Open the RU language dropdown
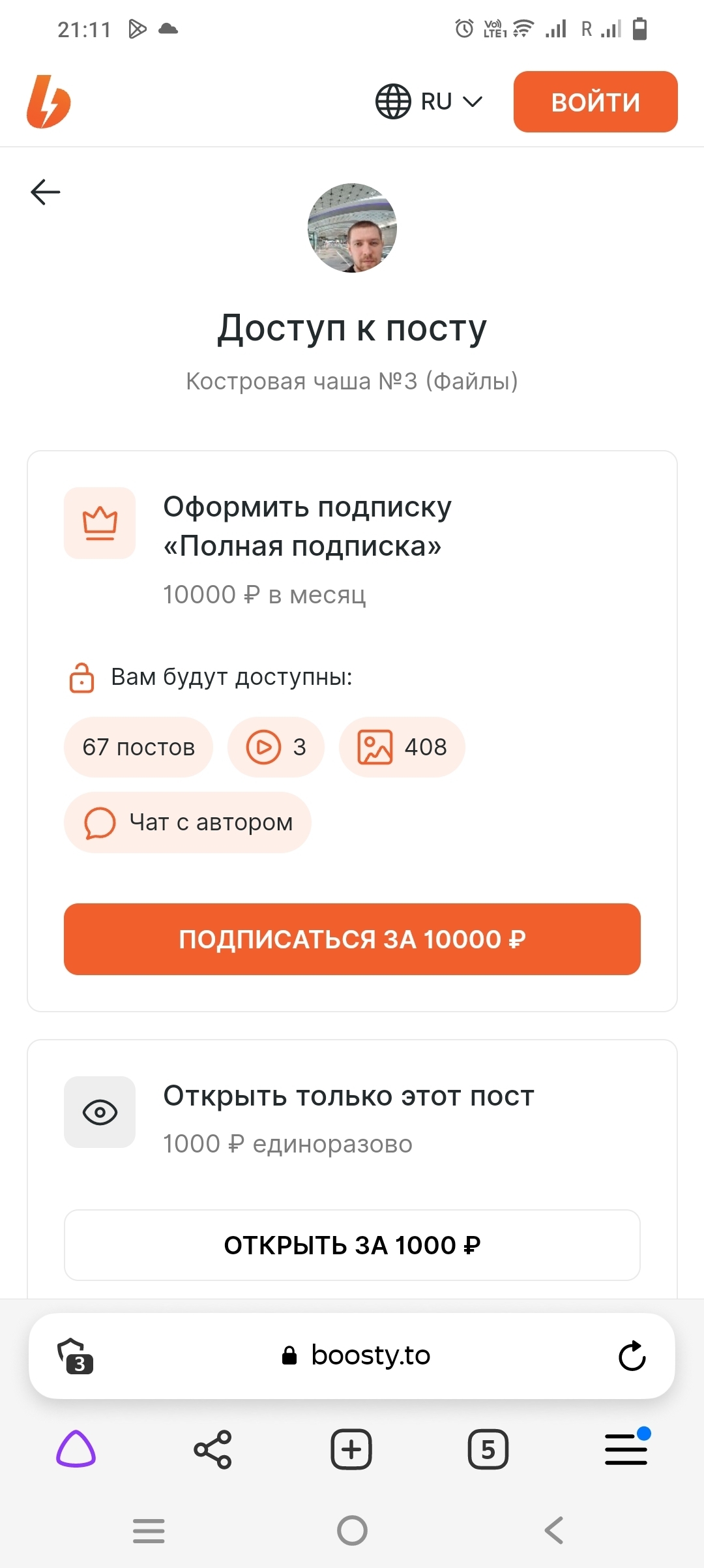 (x=429, y=102)
